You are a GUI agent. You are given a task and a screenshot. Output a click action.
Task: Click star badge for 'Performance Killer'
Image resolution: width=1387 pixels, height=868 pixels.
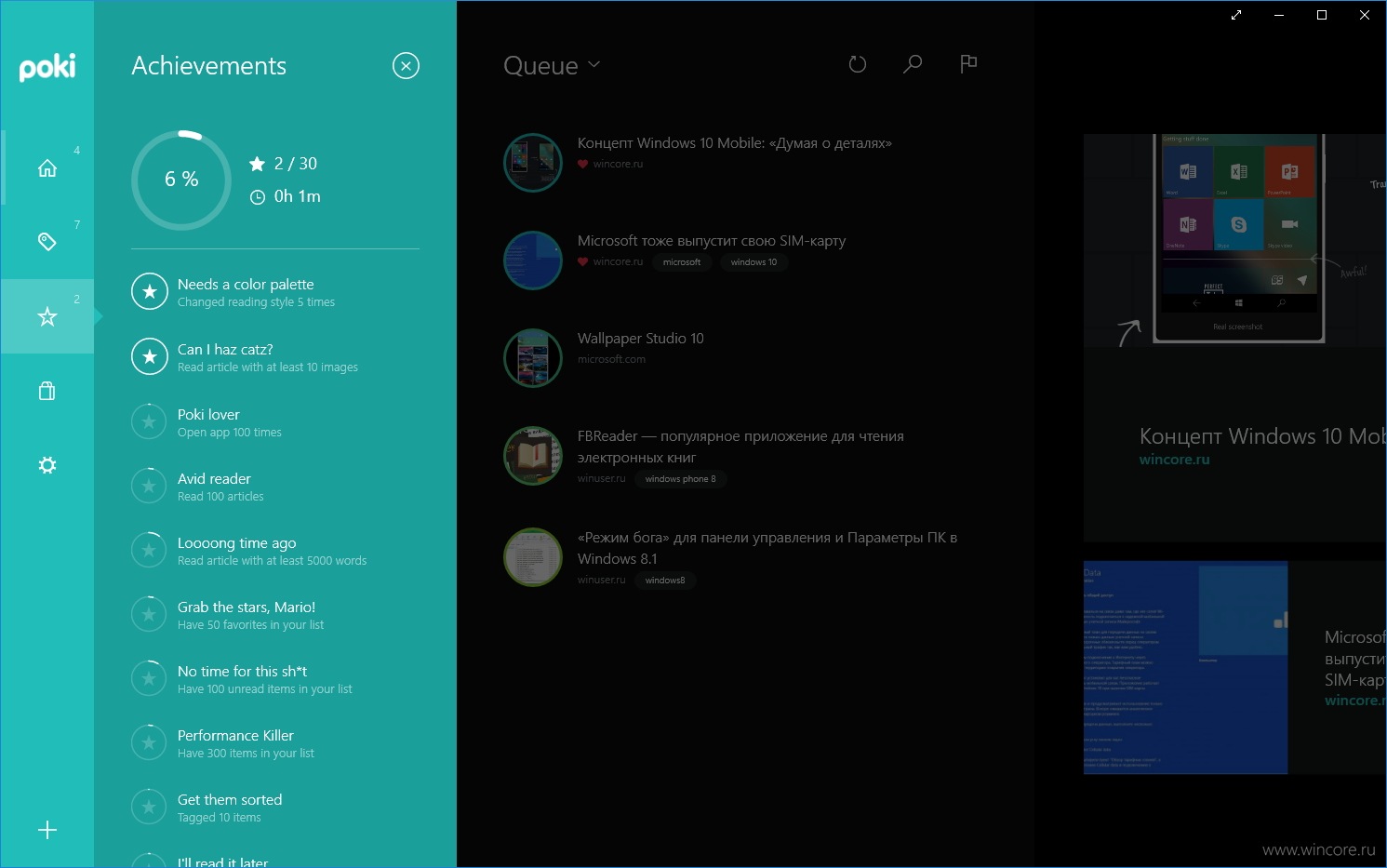click(149, 743)
